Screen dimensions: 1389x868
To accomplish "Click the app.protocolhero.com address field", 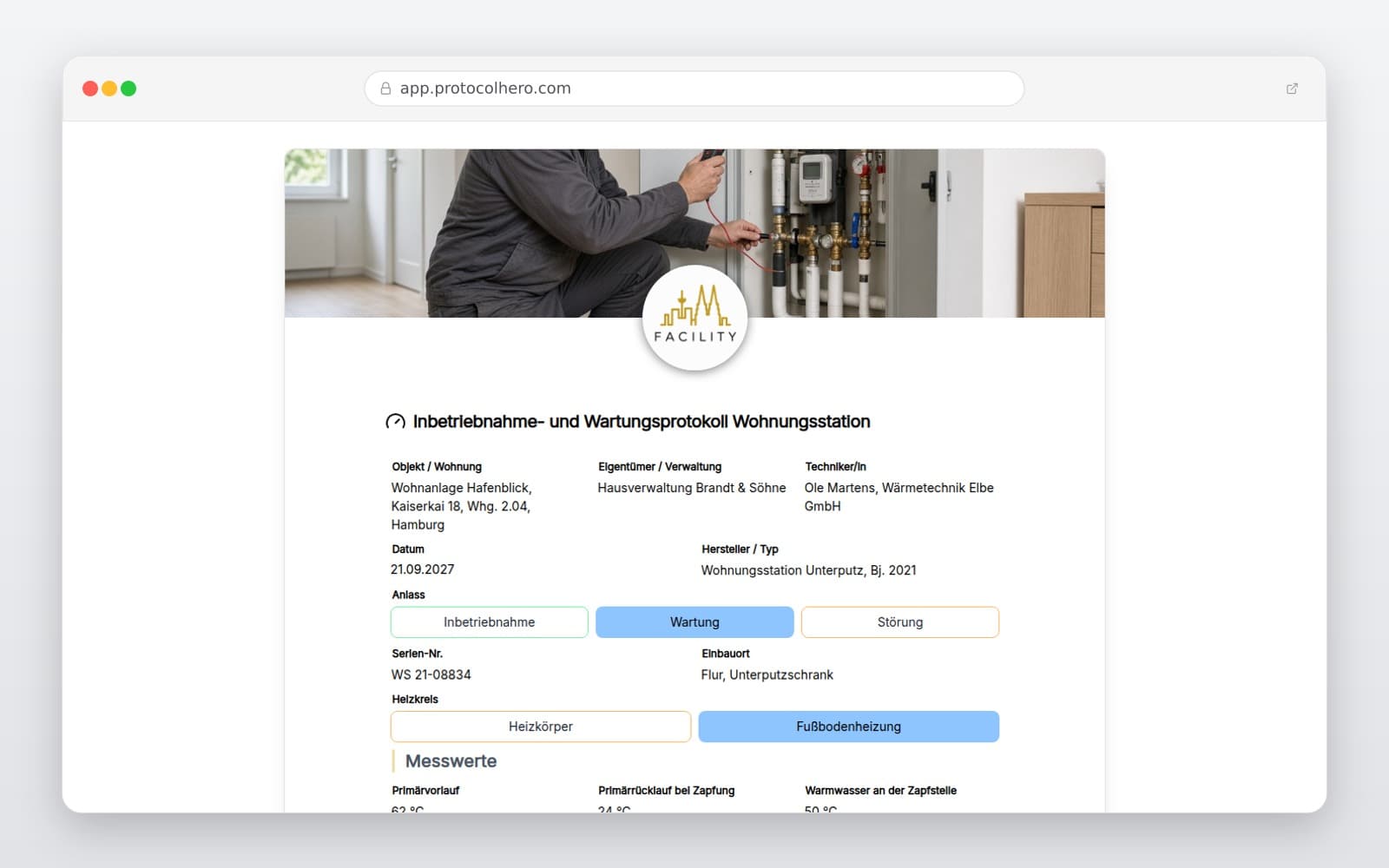I will tap(694, 89).
